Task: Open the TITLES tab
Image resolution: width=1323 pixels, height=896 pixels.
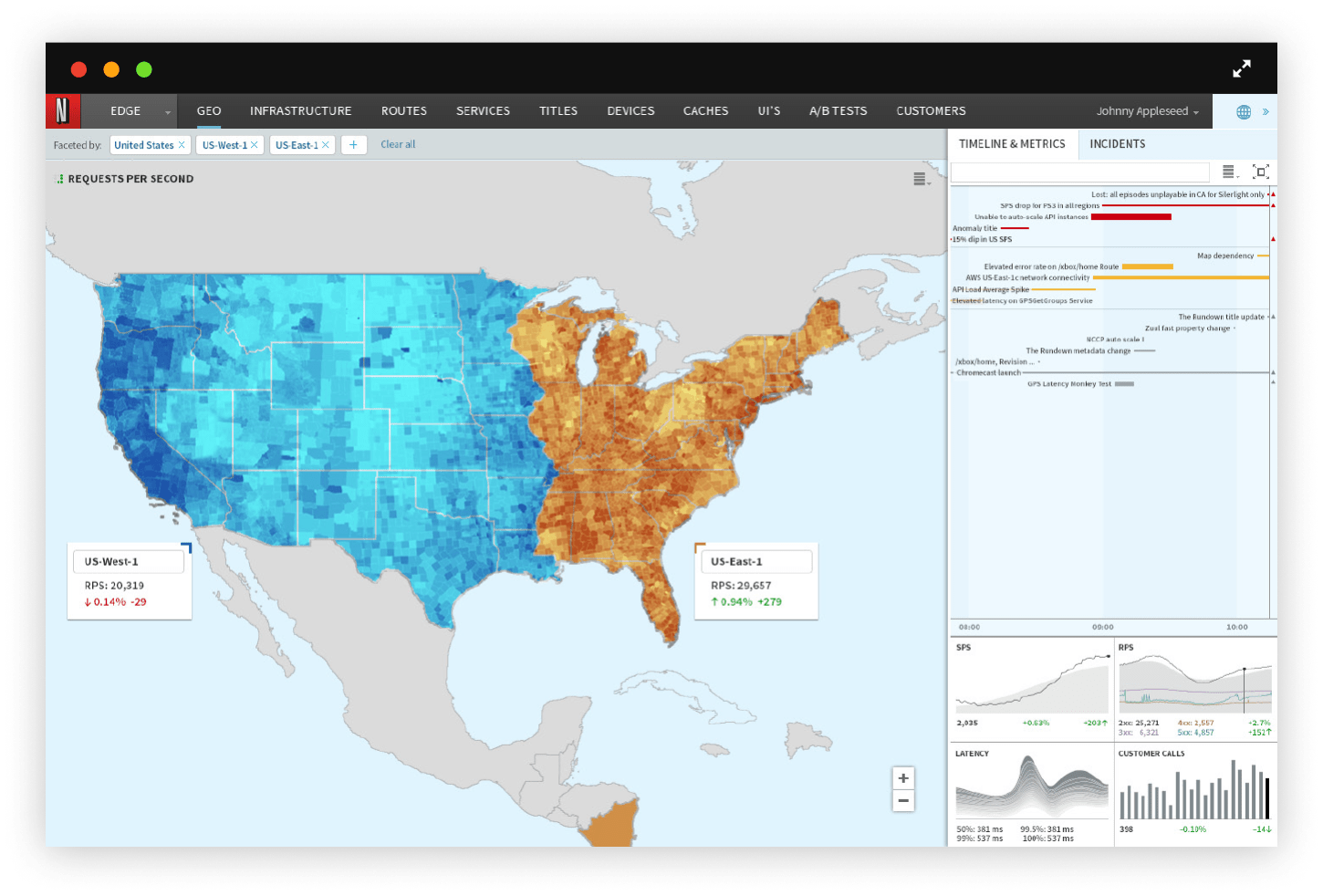Action: [558, 111]
